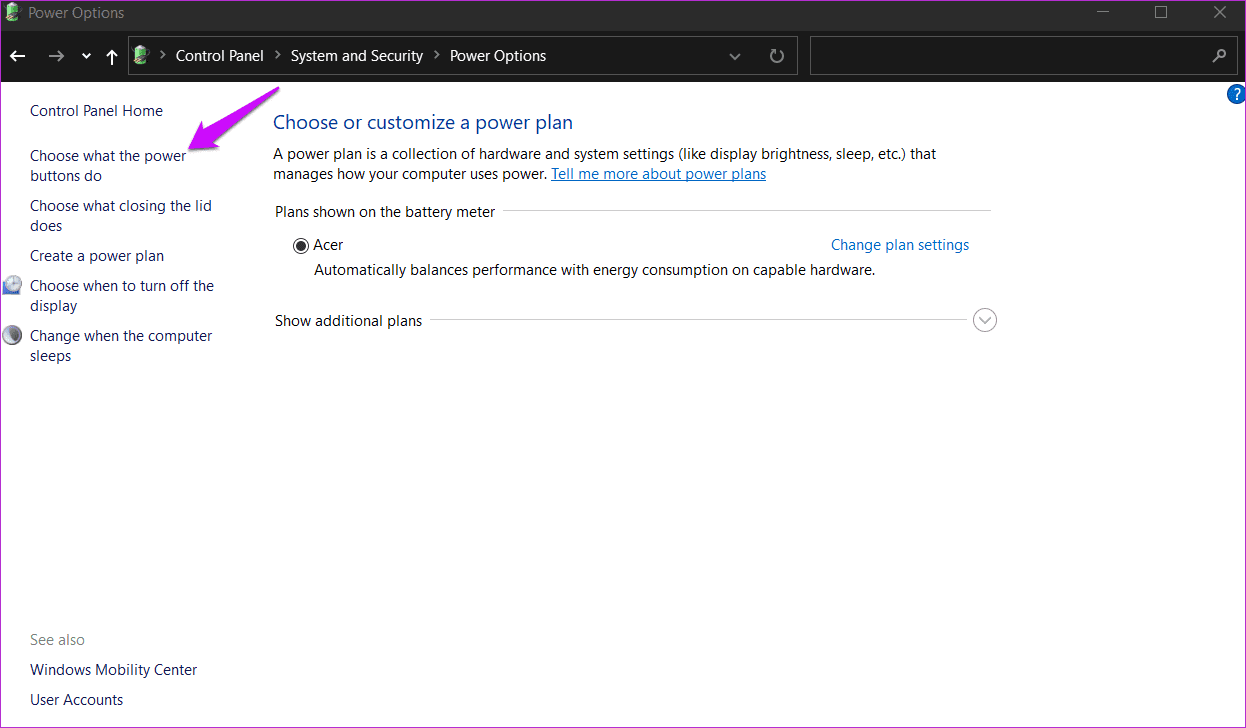Open Change plan settings for Acer

[900, 245]
